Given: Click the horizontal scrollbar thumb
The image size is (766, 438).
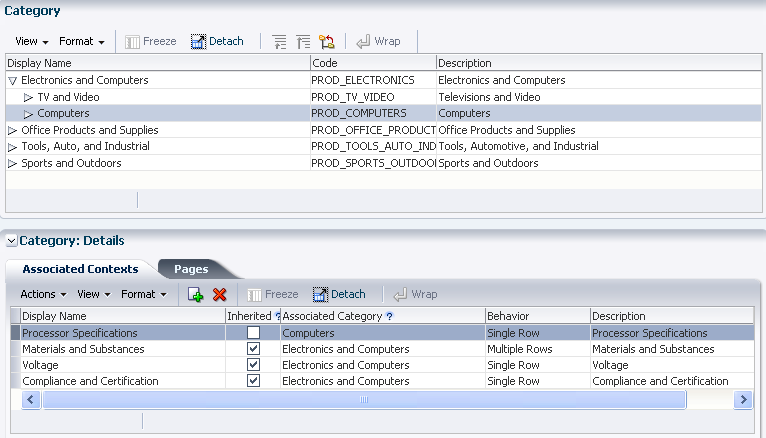Looking at the screenshot, I should (x=364, y=400).
